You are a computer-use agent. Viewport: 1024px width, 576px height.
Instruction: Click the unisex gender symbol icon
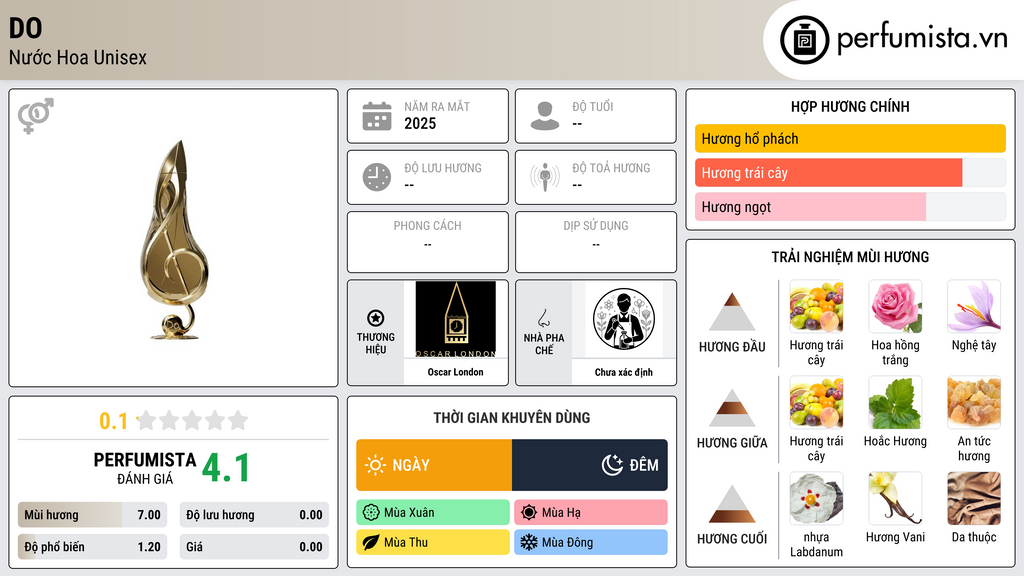coord(36,116)
